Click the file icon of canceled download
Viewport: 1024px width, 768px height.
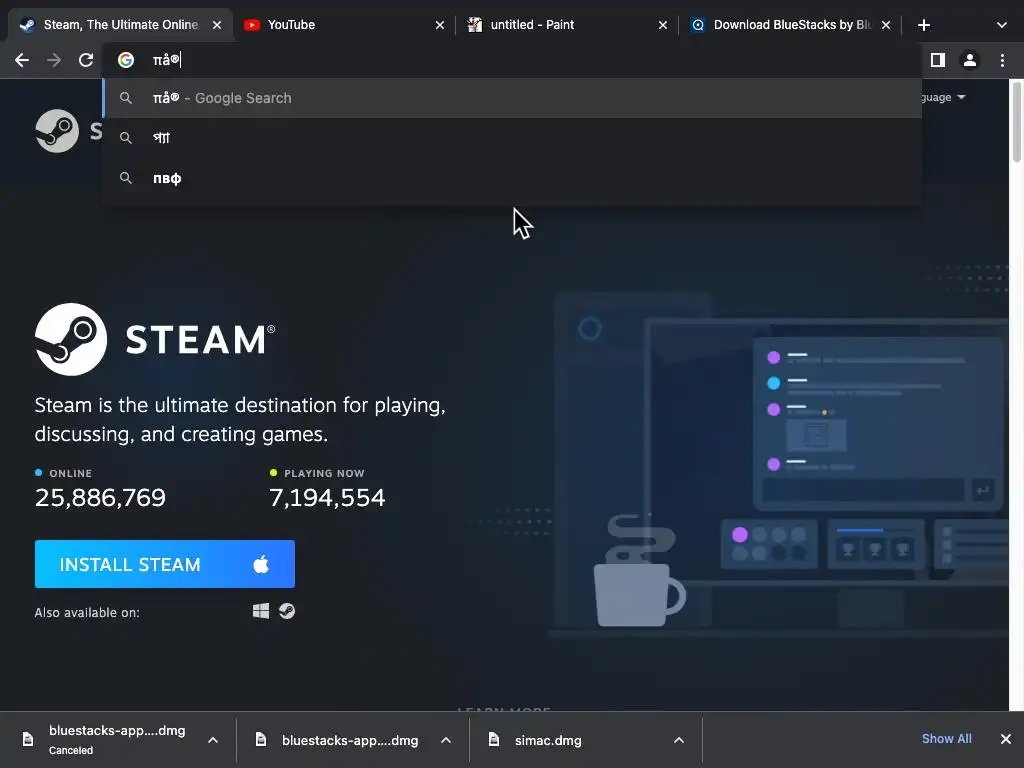(x=28, y=739)
